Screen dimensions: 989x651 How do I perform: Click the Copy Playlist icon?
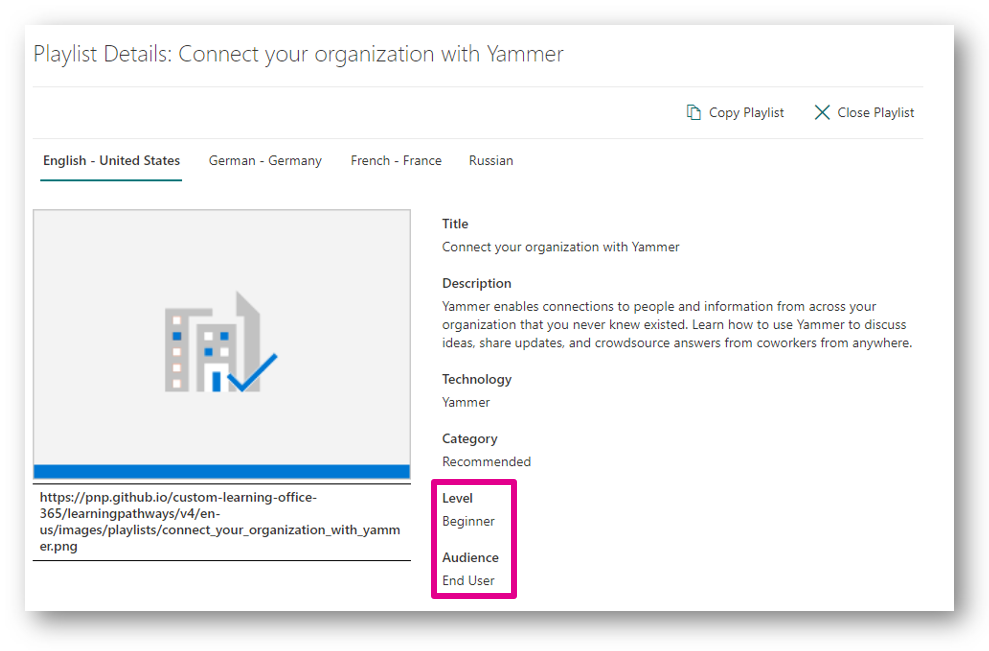[x=693, y=112]
